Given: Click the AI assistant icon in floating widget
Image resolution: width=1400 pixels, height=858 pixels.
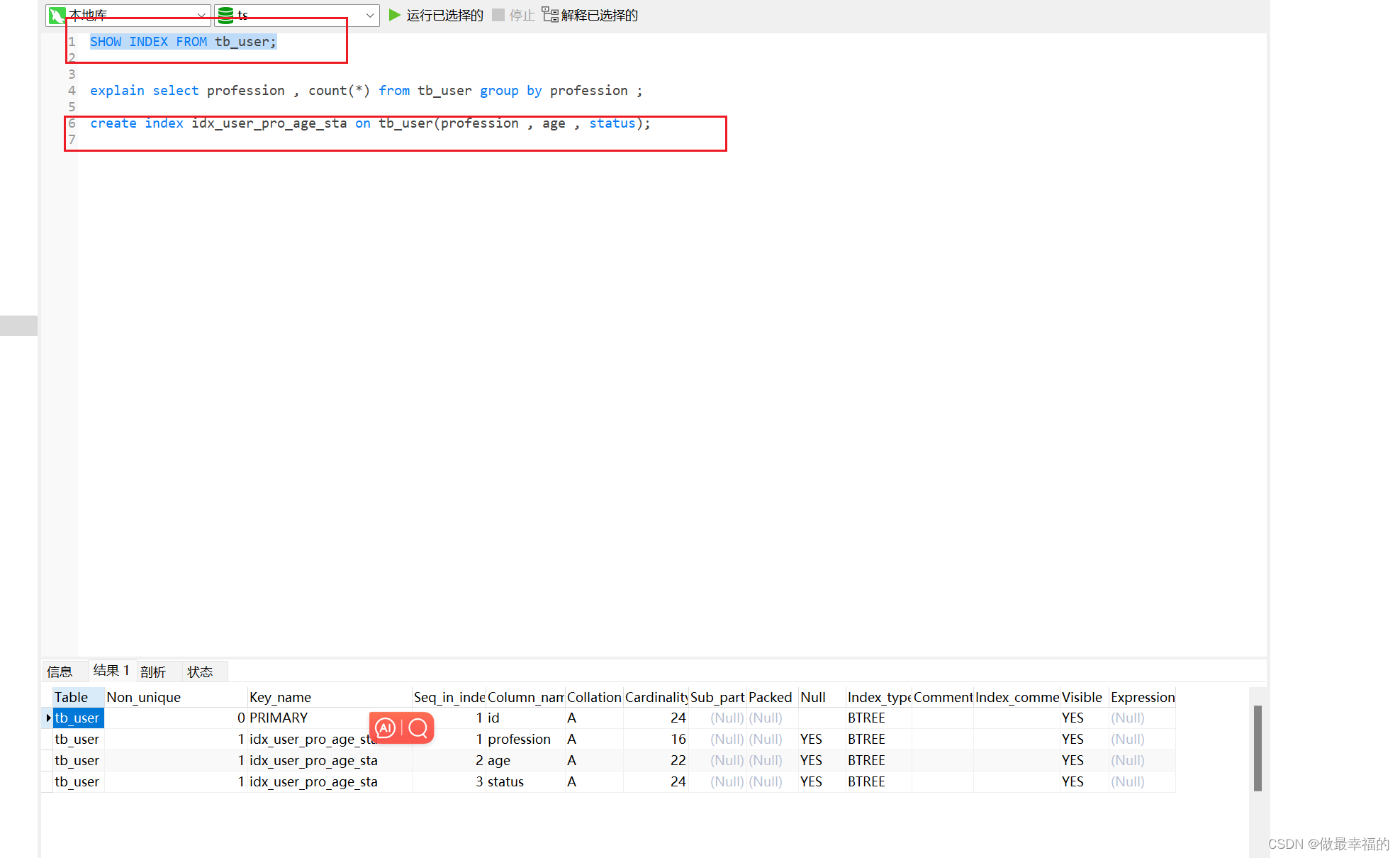Looking at the screenshot, I should pyautogui.click(x=385, y=728).
